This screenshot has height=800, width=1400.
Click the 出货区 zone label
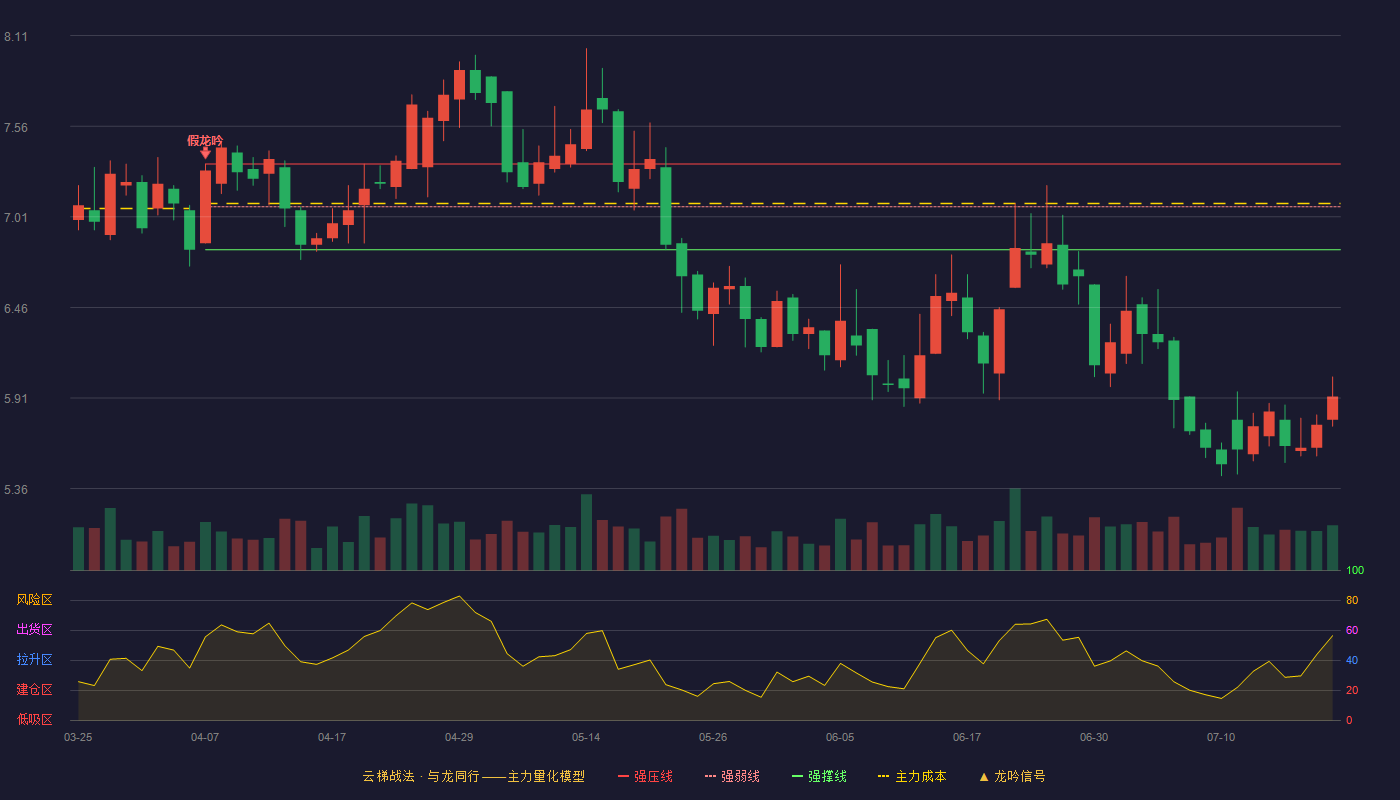click(x=34, y=630)
